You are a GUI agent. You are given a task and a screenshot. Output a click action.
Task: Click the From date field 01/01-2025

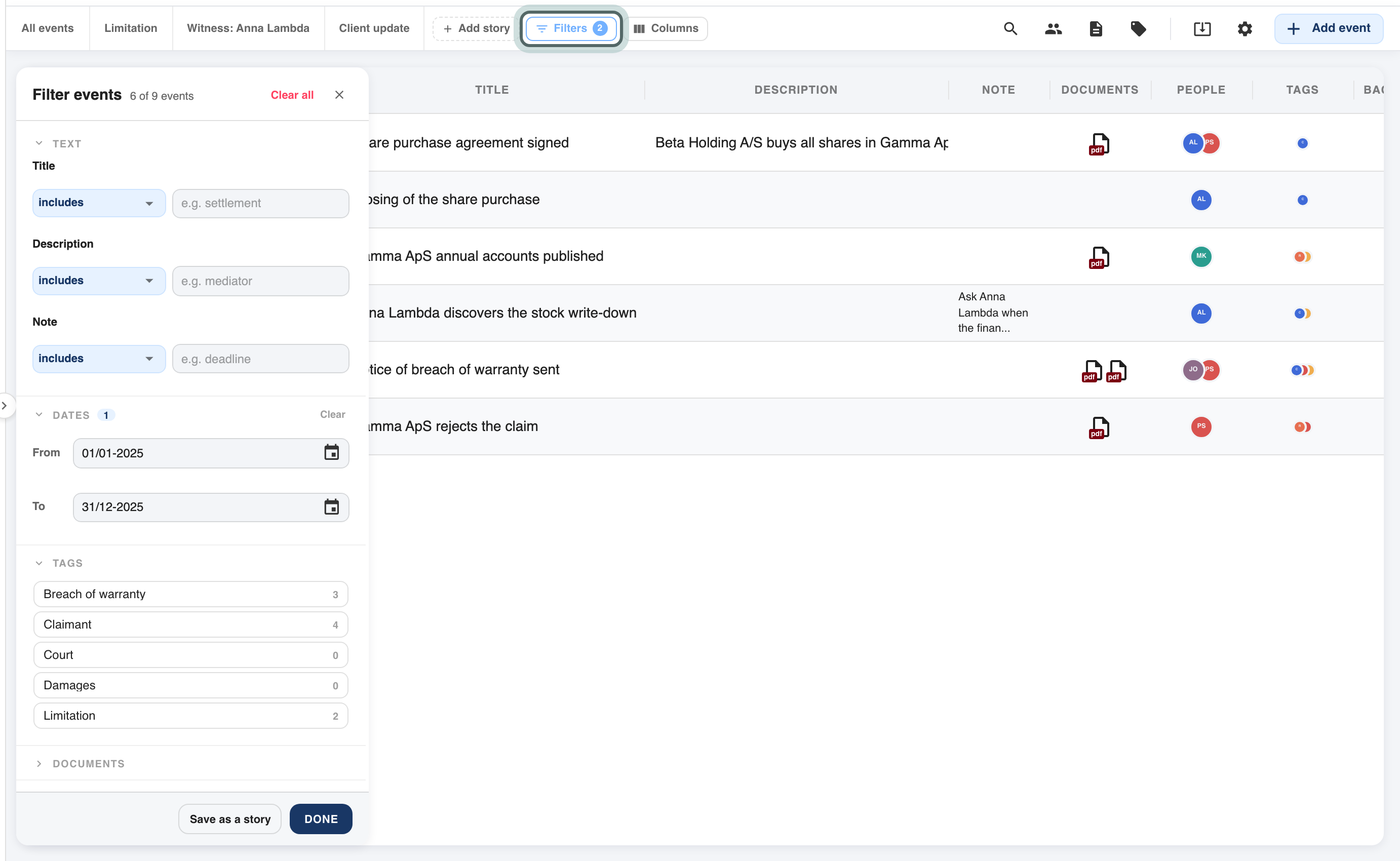[x=211, y=453]
